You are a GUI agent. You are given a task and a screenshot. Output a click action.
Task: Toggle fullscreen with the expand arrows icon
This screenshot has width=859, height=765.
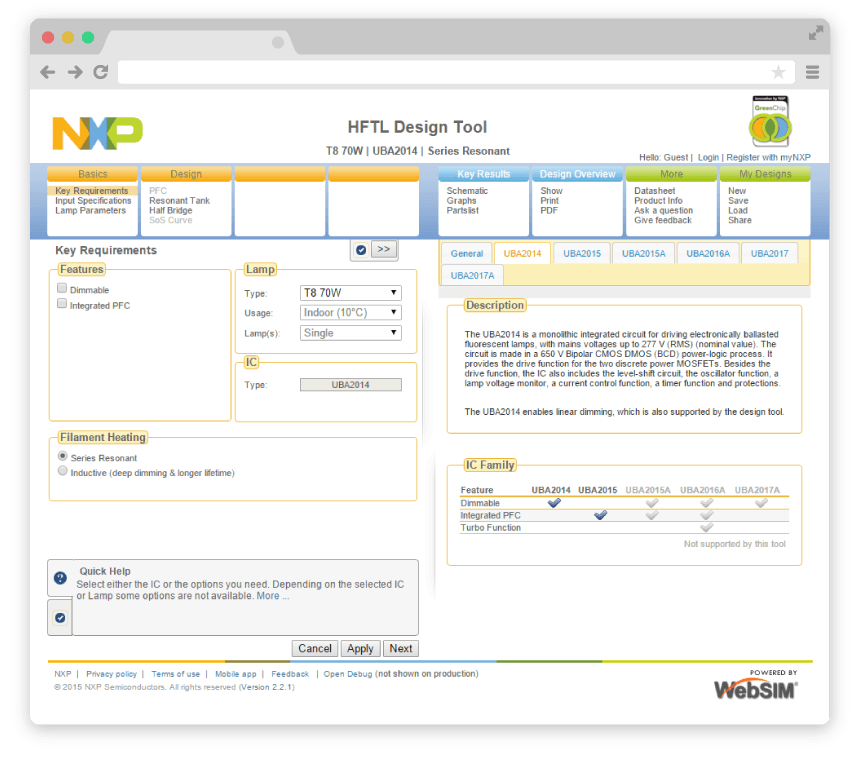[816, 33]
